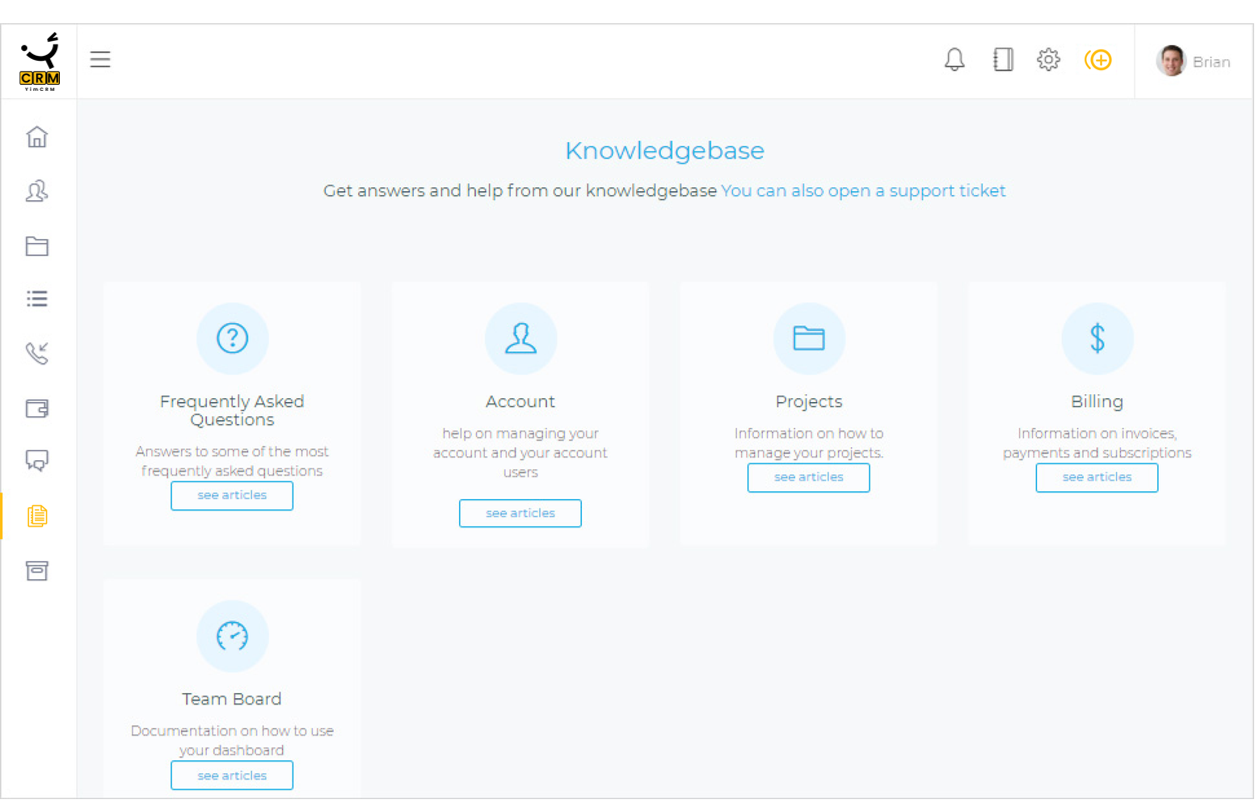This screenshot has width=1255, height=800.
Task: Open the notebook icon in the top bar
Action: coord(1003,60)
